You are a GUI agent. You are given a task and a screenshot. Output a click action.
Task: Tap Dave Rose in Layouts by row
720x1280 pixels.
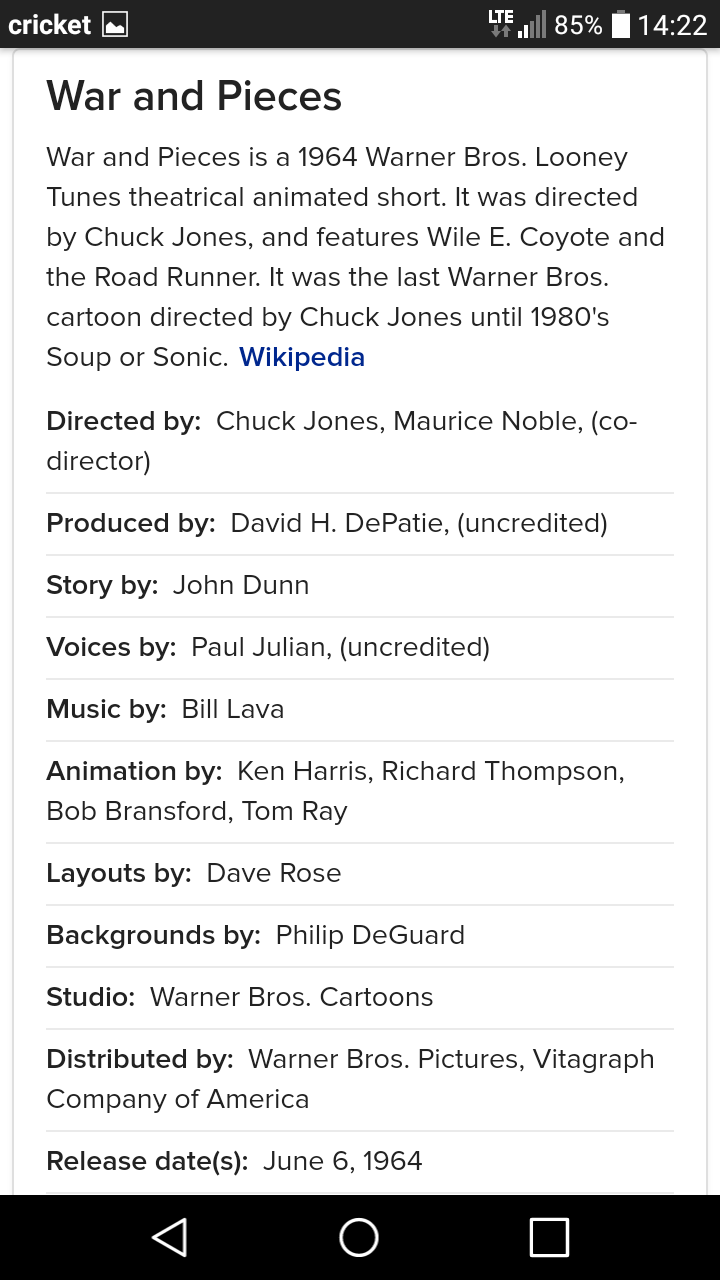274,873
